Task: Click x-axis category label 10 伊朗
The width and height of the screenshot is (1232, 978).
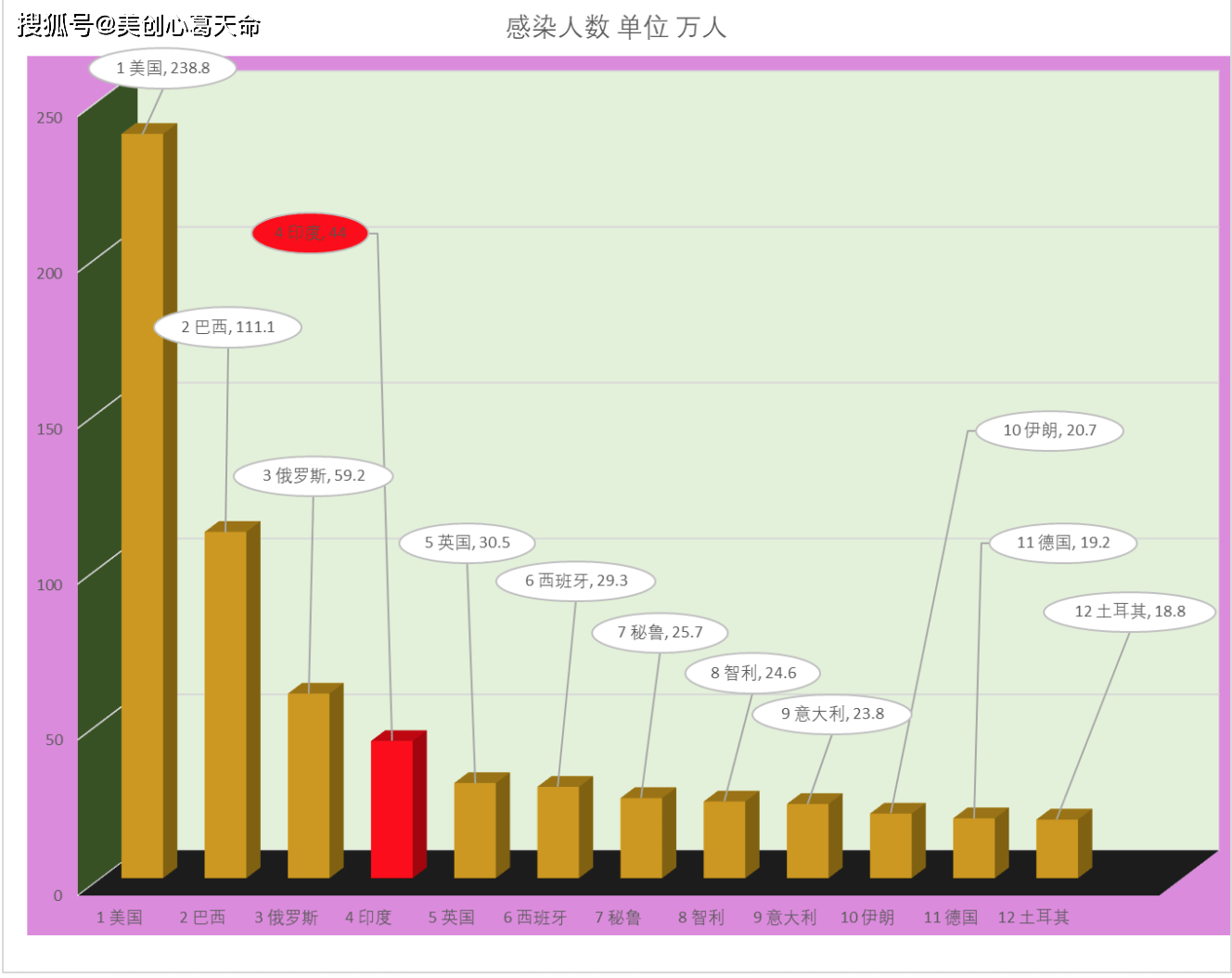Action: pyautogui.click(x=867, y=918)
